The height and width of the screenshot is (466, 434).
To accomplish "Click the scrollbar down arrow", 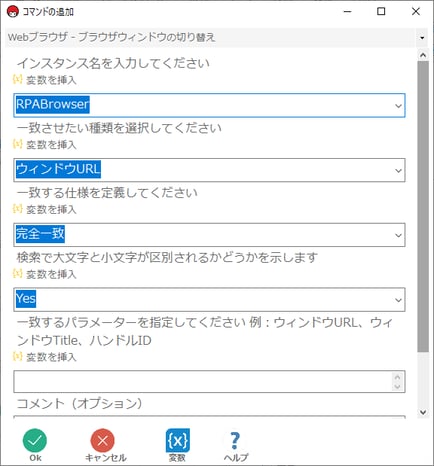I will click(423, 412).
